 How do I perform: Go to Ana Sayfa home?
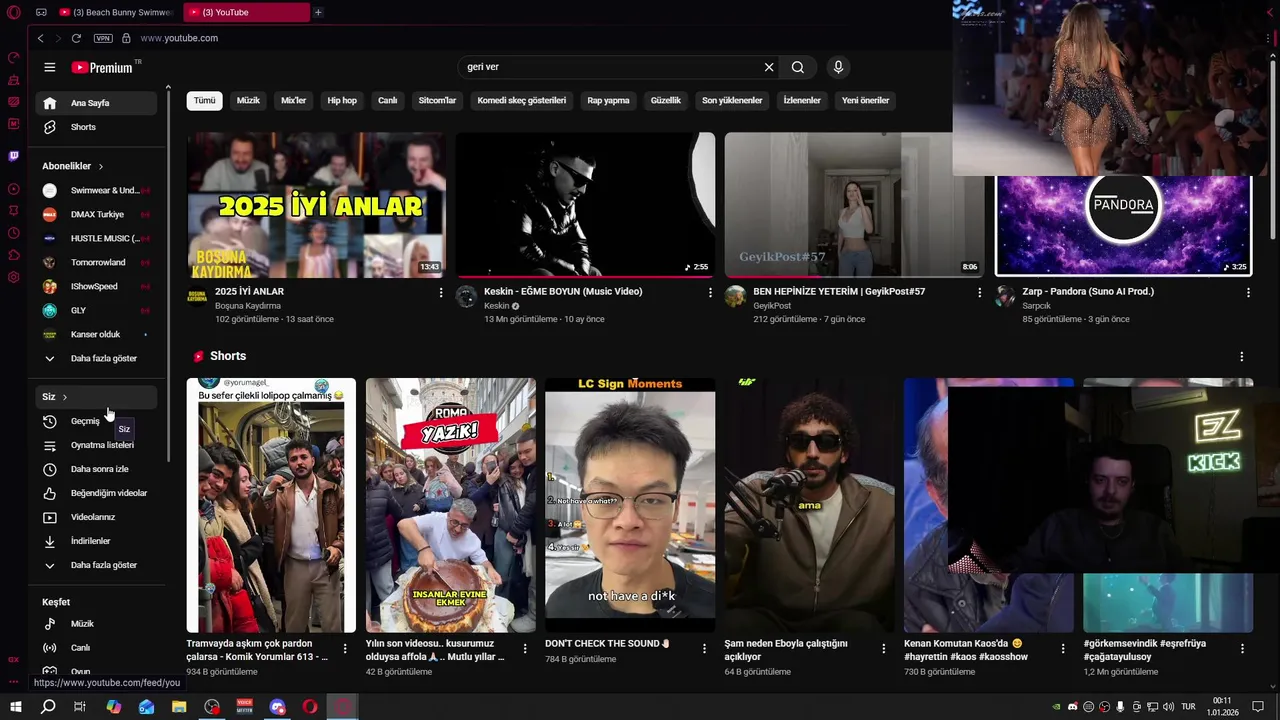click(x=96, y=103)
